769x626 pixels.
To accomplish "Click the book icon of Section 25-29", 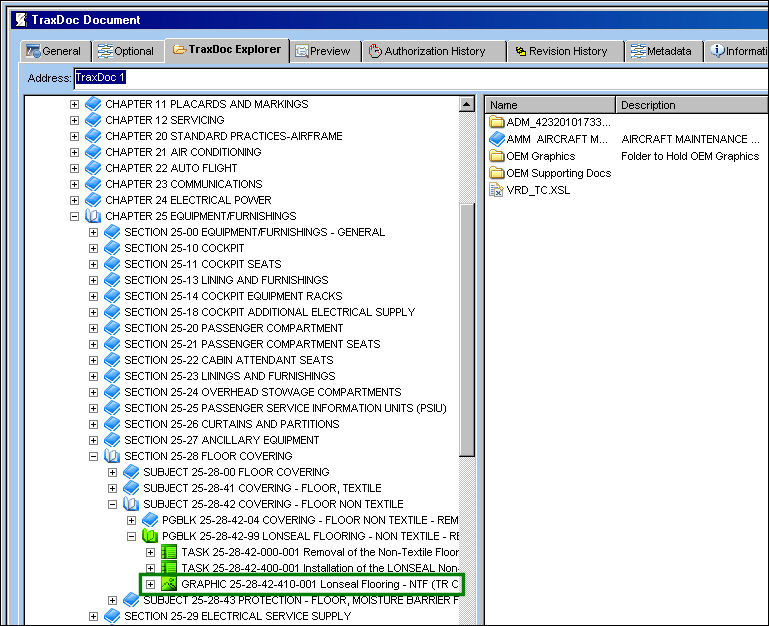I will [112, 616].
